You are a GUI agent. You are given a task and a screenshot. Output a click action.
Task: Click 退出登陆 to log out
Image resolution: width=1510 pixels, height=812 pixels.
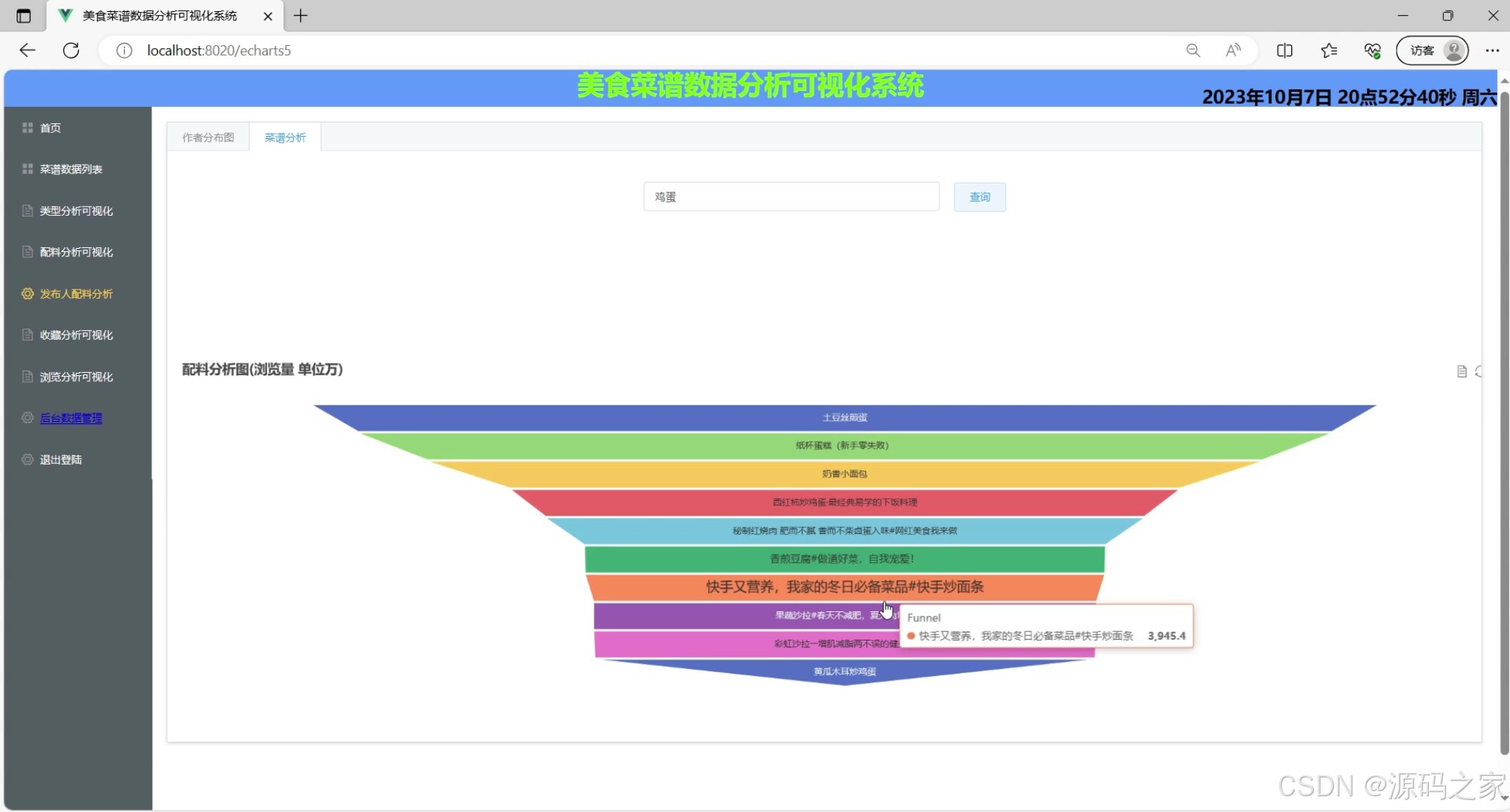60,459
